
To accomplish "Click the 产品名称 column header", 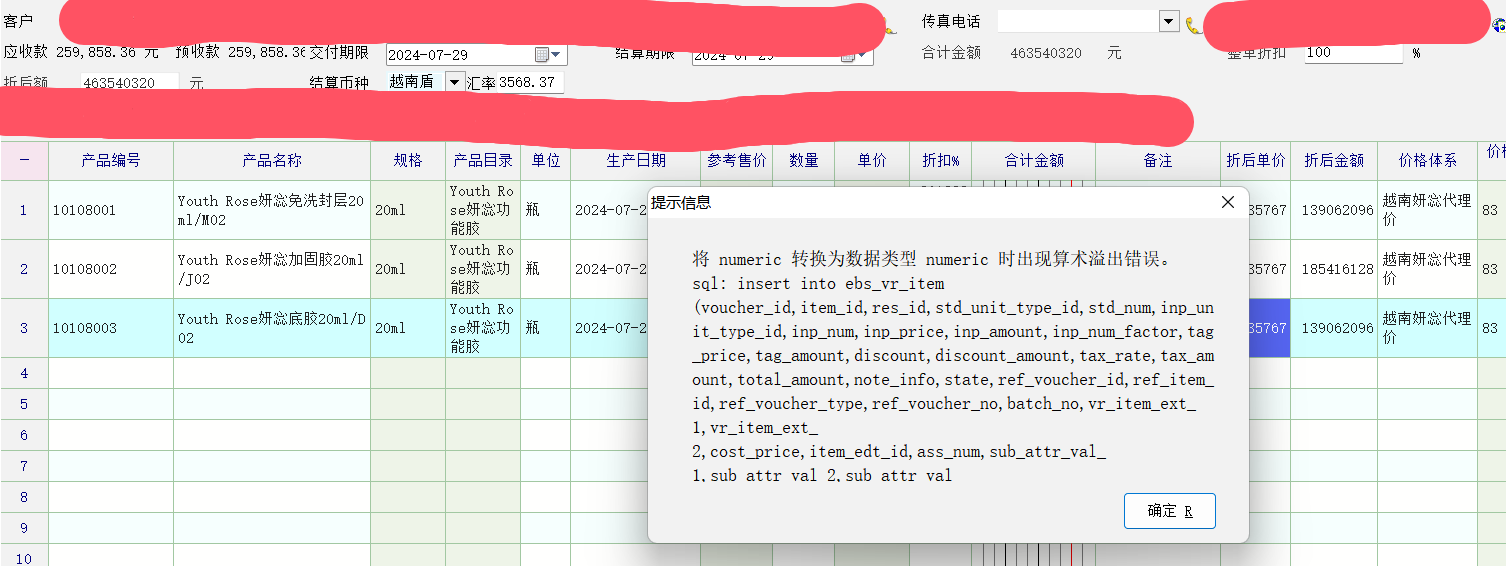I will (x=271, y=160).
